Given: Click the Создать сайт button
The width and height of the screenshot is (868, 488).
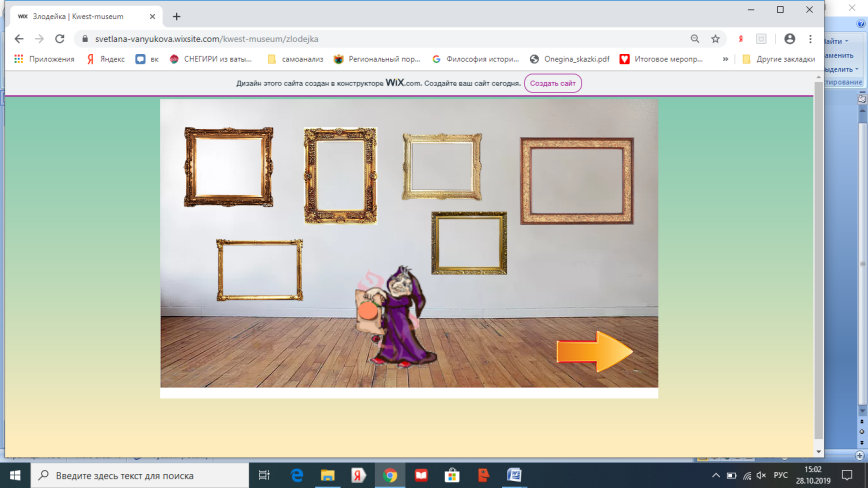Looking at the screenshot, I should [x=552, y=83].
